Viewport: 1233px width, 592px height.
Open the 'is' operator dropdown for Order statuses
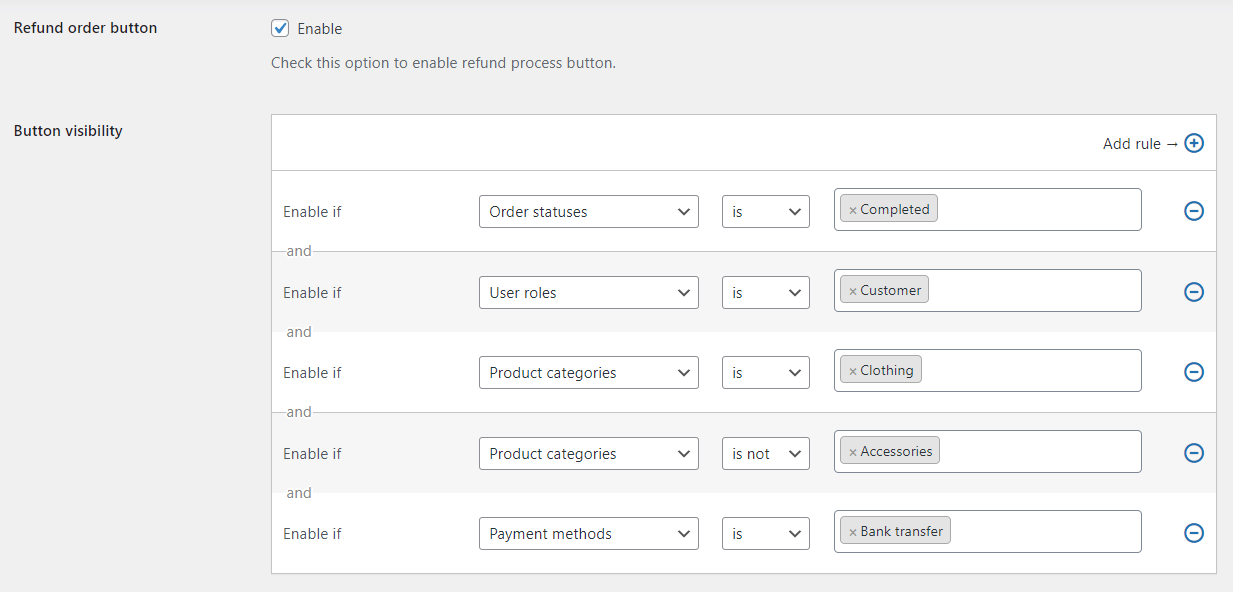point(766,212)
